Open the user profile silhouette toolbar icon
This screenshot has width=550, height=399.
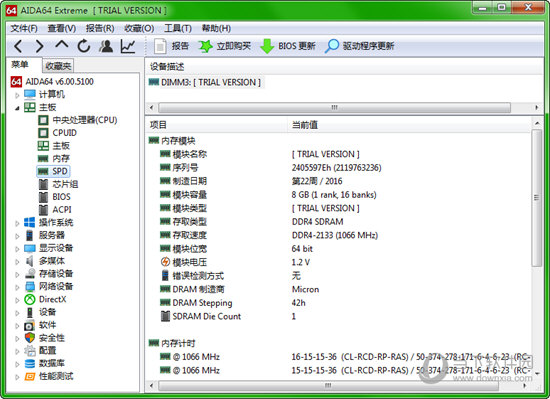[x=106, y=46]
